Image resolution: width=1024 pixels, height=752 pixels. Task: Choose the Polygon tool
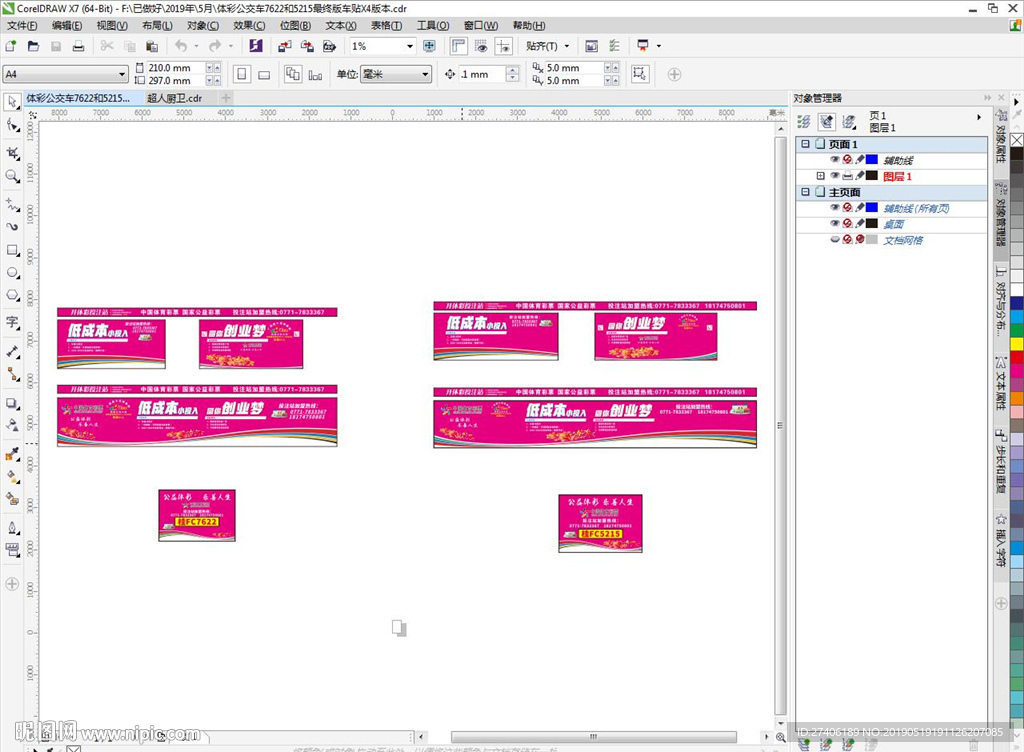(12, 295)
